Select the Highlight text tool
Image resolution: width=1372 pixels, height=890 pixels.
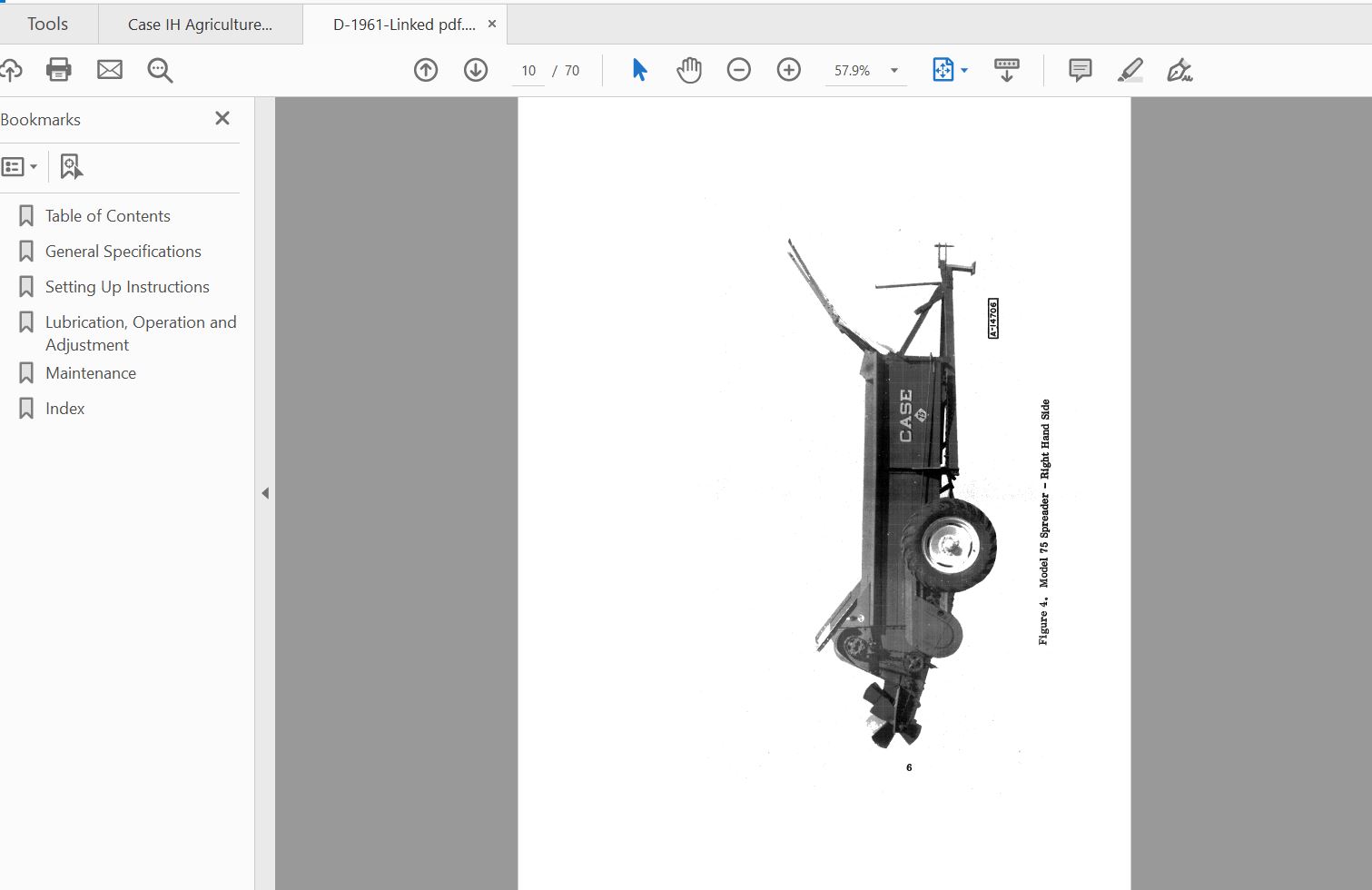tap(1130, 70)
